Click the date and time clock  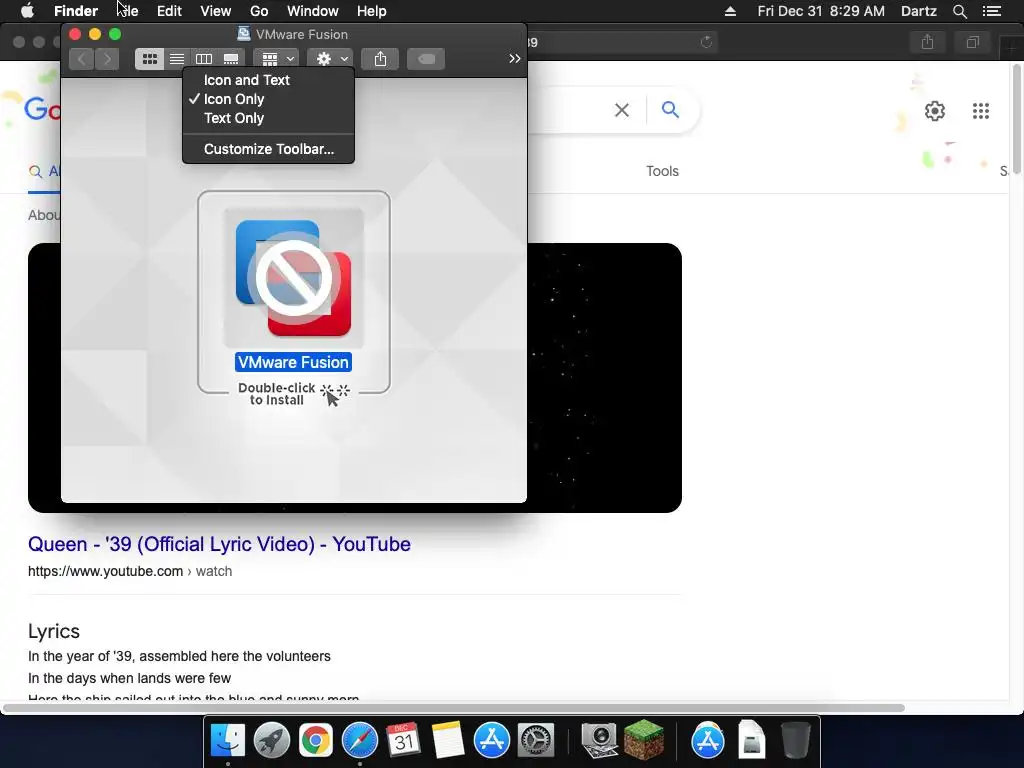point(821,10)
